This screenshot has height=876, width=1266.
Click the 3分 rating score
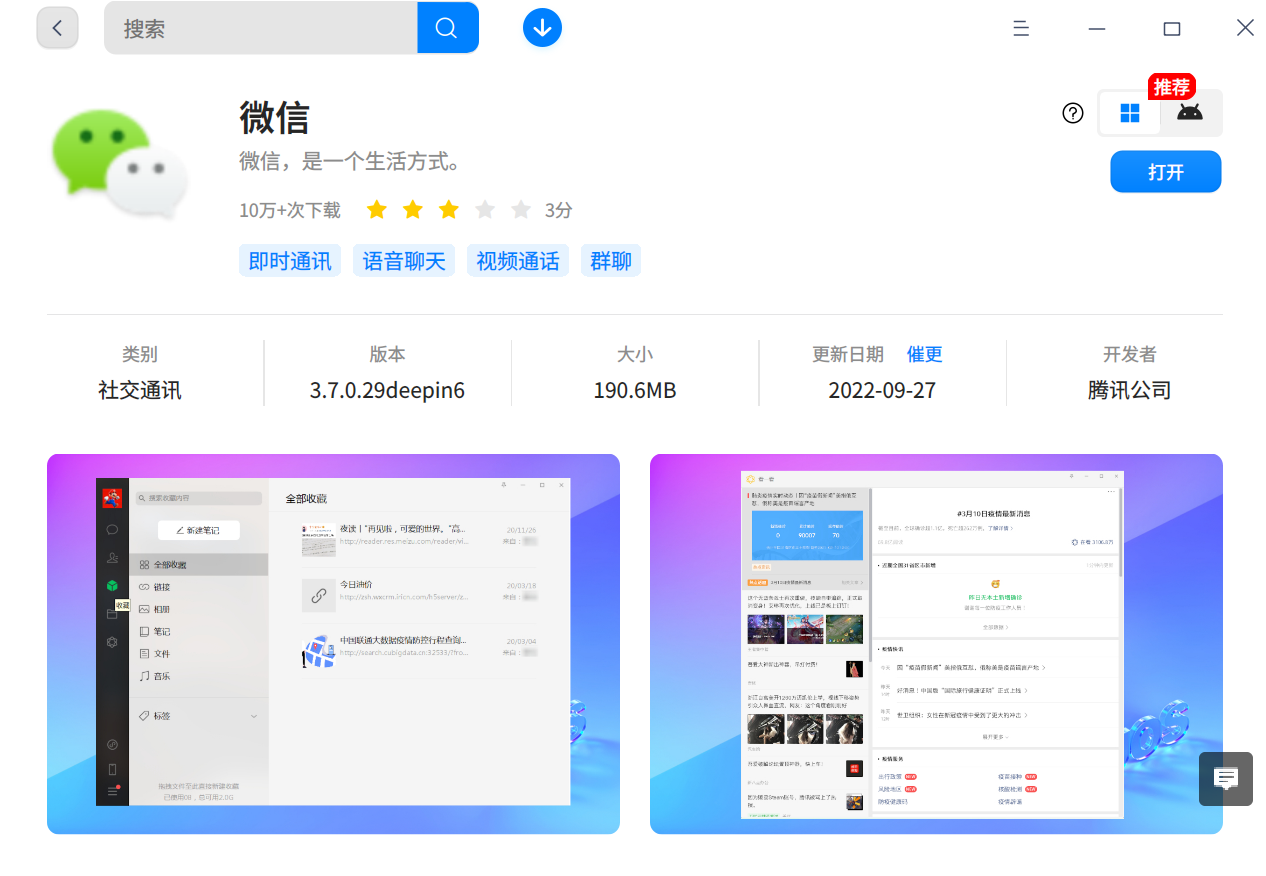coord(559,210)
